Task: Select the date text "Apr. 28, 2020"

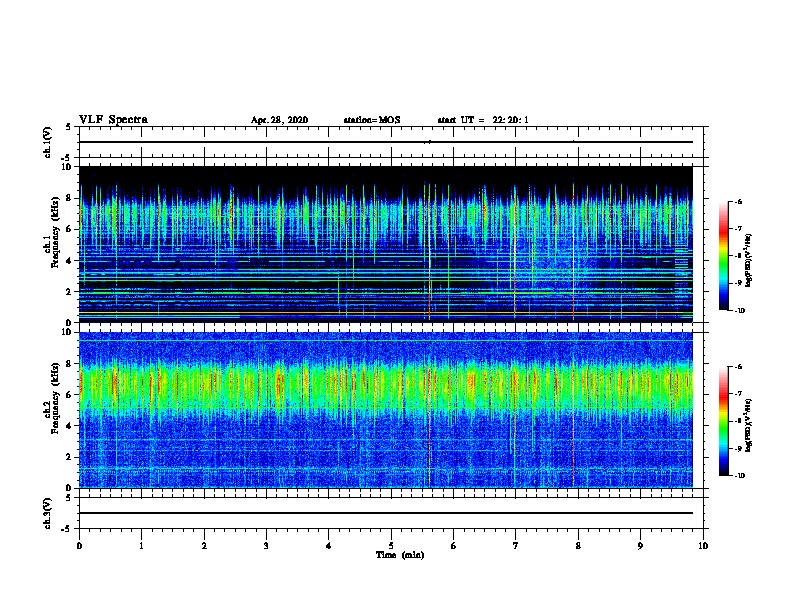Action: click(x=279, y=120)
